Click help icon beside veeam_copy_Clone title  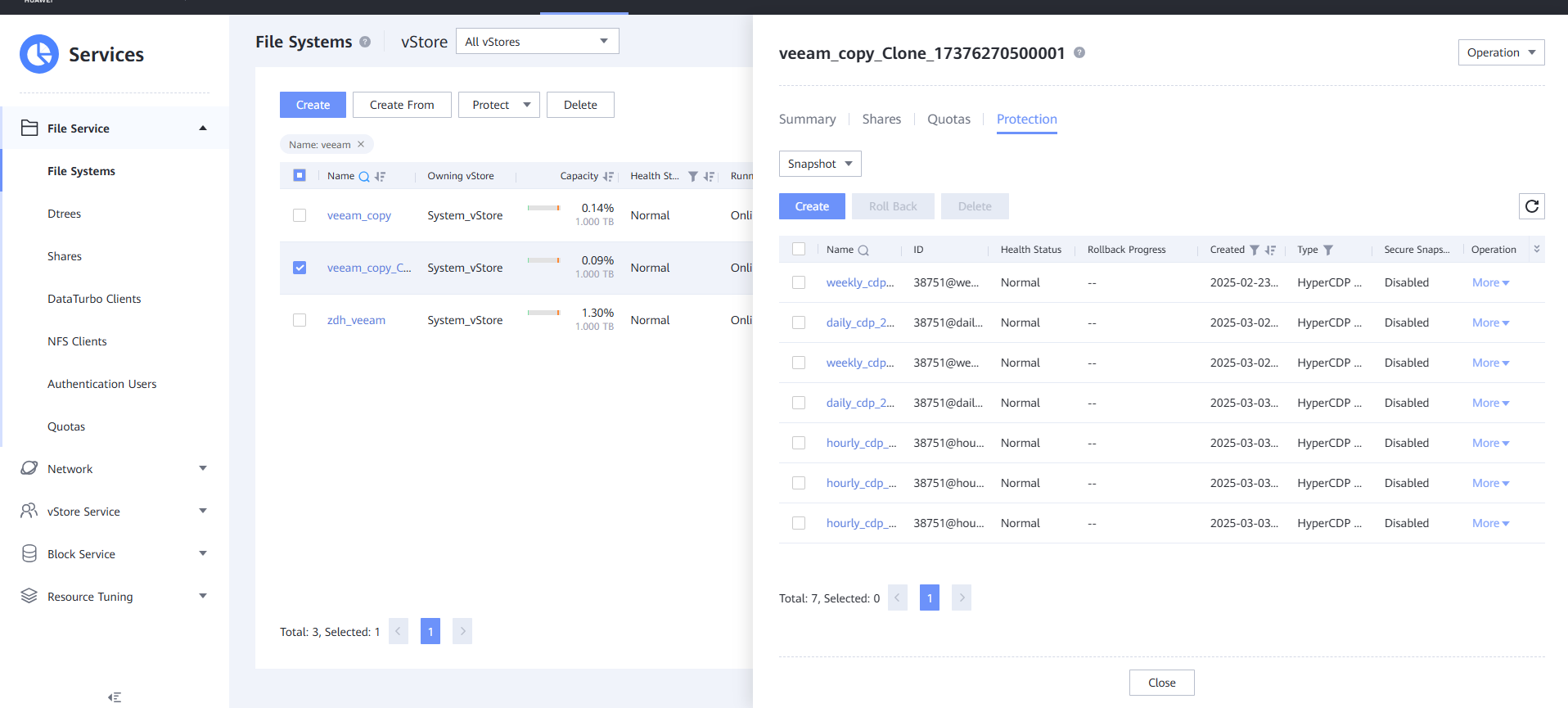(1079, 53)
